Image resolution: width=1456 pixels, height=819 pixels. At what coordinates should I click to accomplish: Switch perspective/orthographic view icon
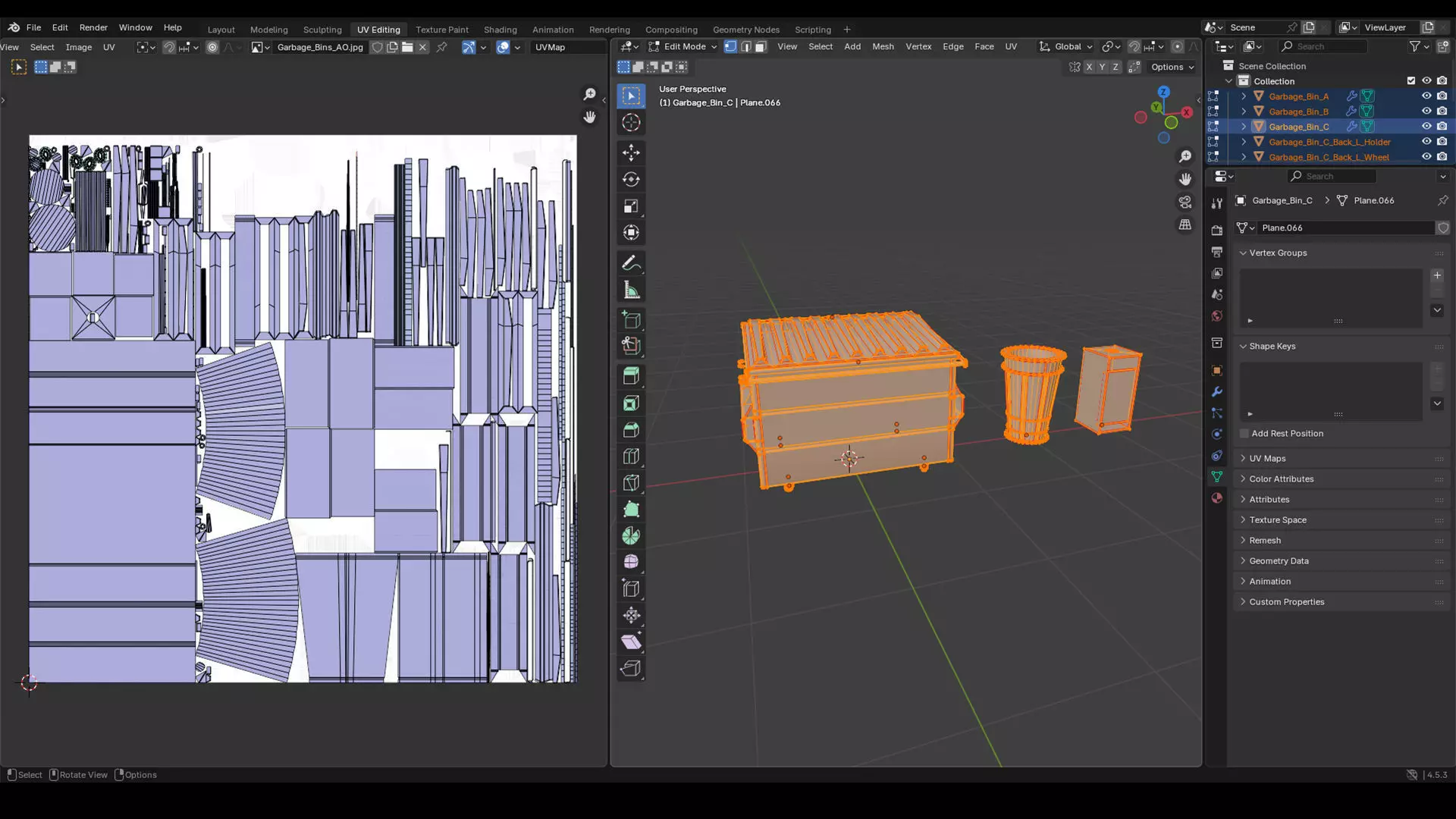(x=1185, y=224)
